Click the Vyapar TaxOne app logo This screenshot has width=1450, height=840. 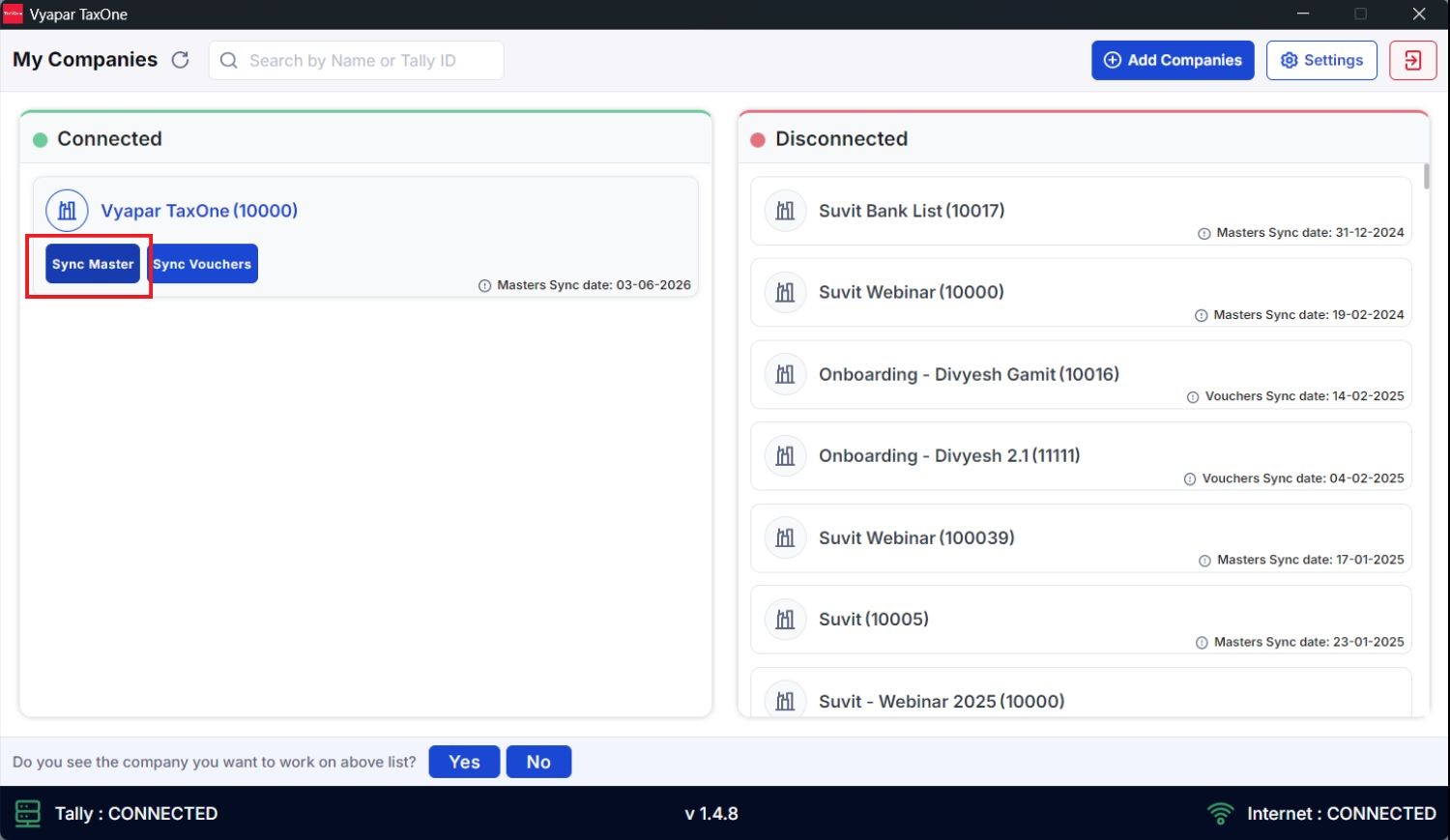[x=14, y=14]
